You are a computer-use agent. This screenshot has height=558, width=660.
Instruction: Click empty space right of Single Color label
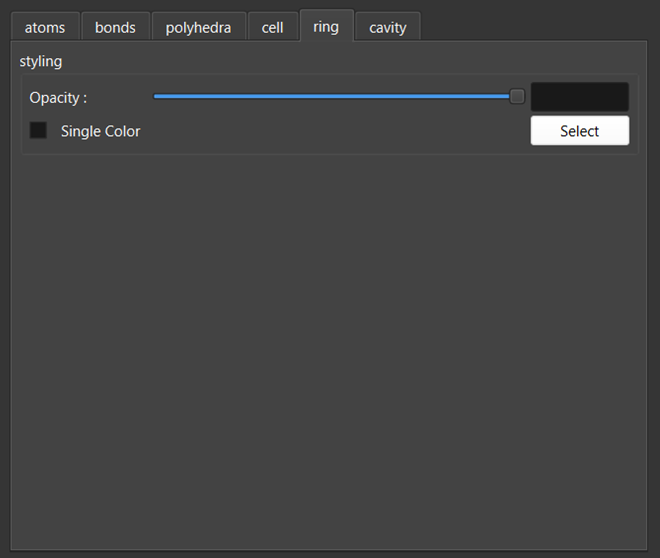330,131
